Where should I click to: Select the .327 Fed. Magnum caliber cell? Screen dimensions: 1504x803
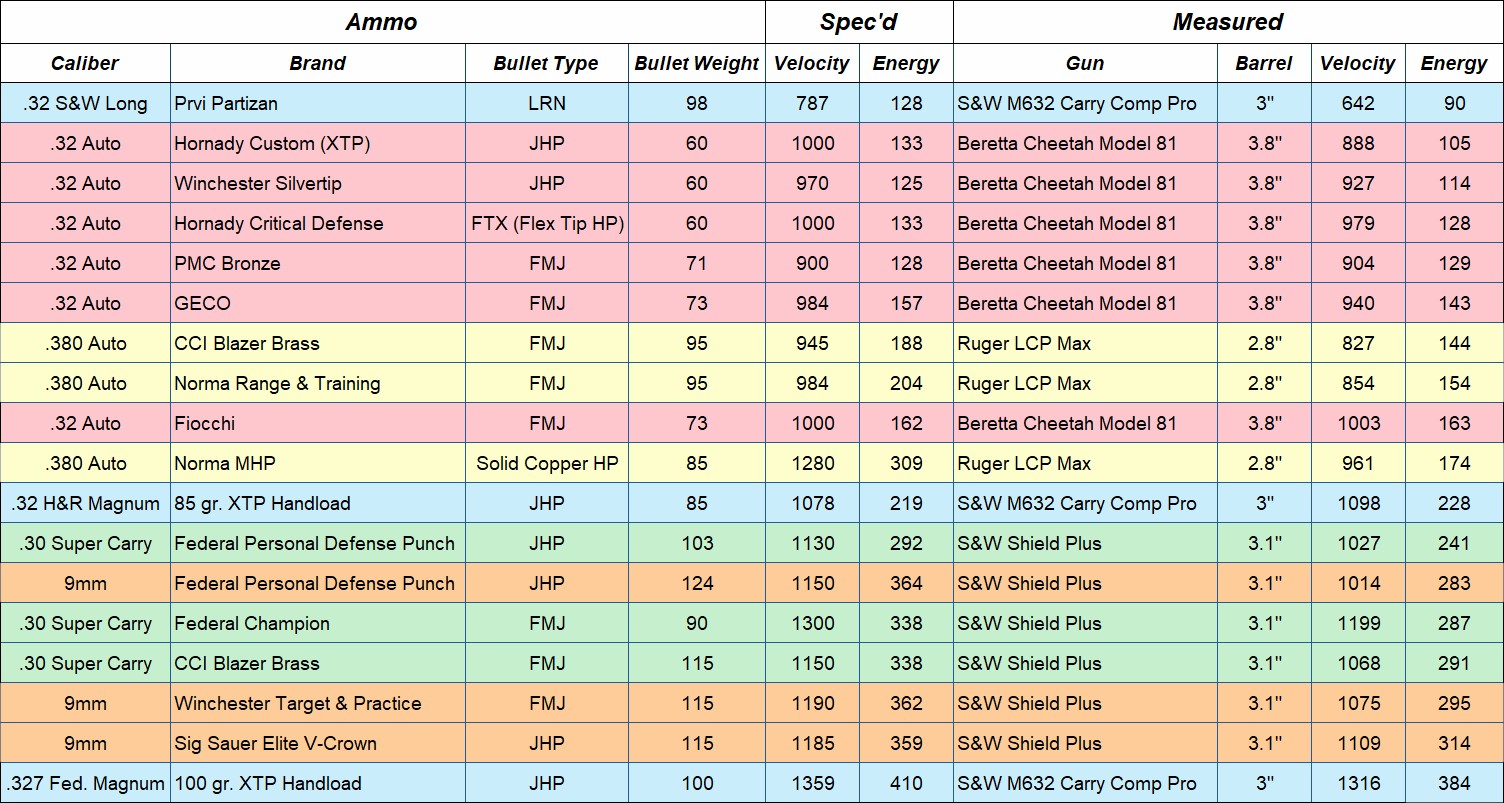pyautogui.click(x=85, y=783)
